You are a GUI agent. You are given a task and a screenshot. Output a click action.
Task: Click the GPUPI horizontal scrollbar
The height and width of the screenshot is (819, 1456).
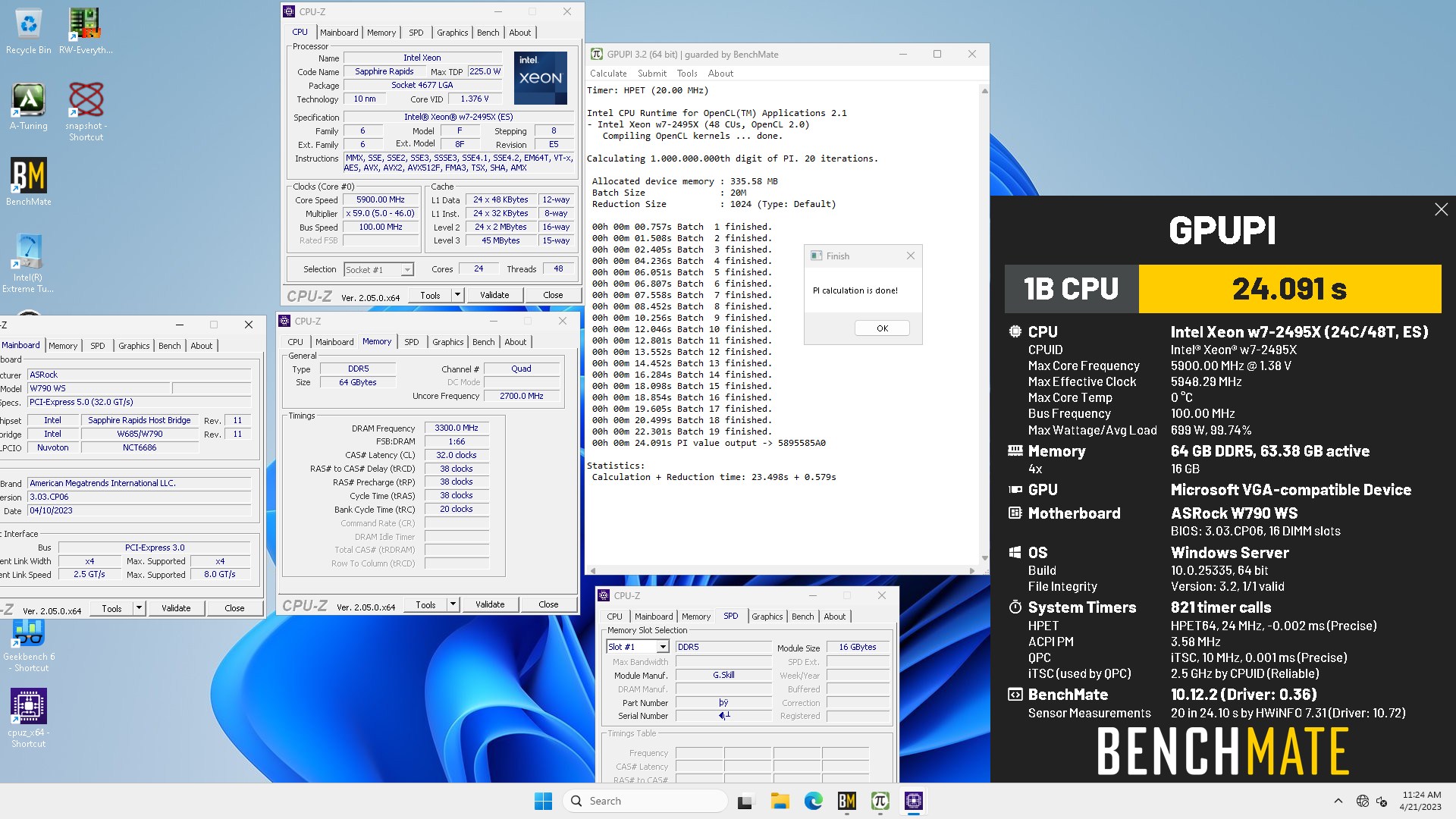[x=783, y=570]
